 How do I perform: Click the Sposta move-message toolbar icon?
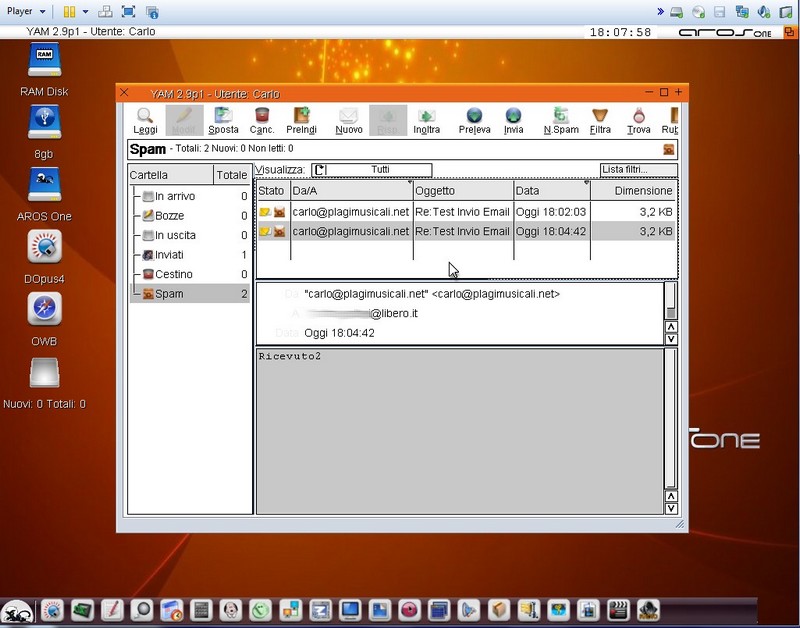pyautogui.click(x=223, y=120)
